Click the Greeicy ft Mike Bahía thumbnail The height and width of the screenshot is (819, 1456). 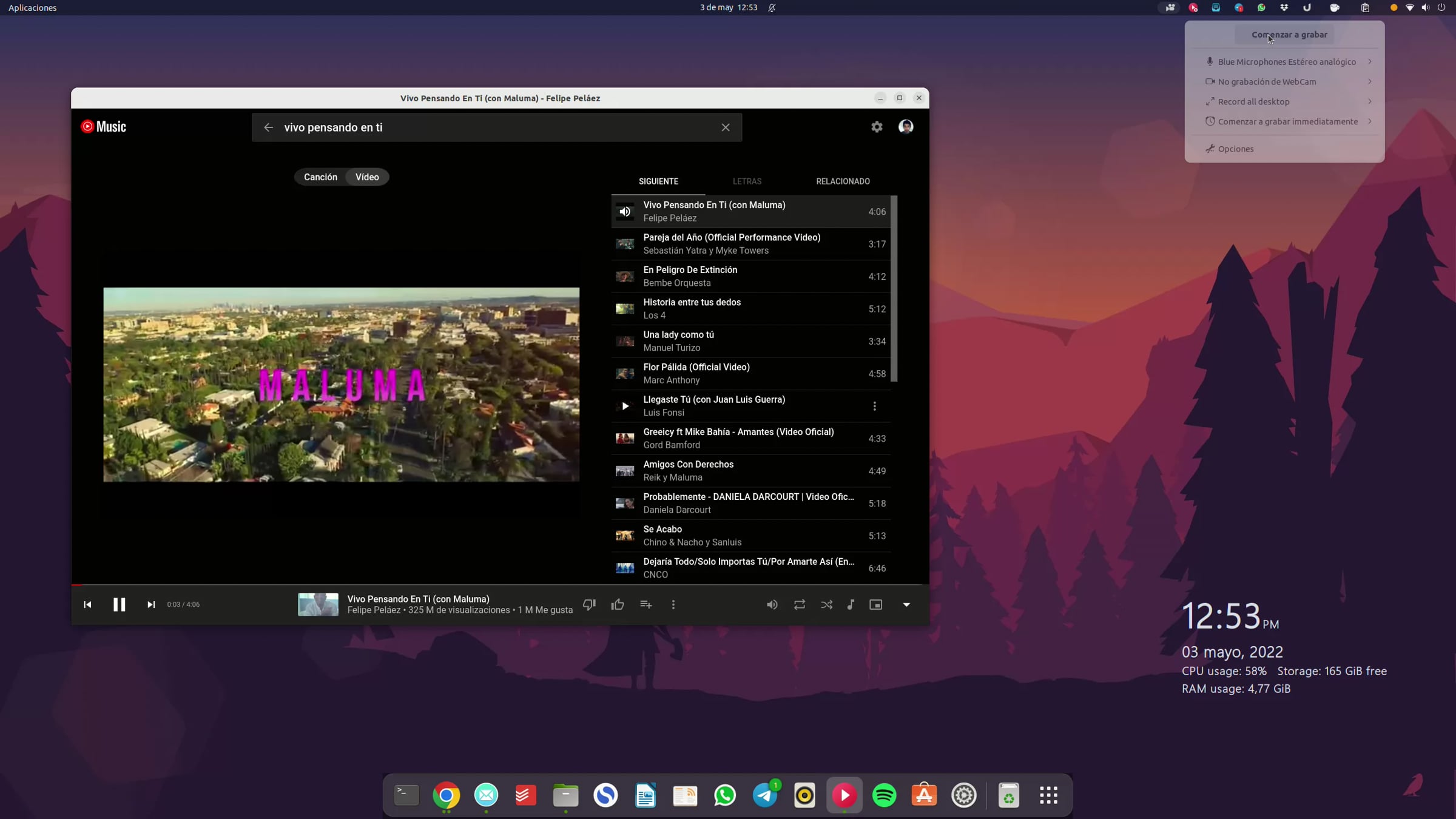(625, 439)
